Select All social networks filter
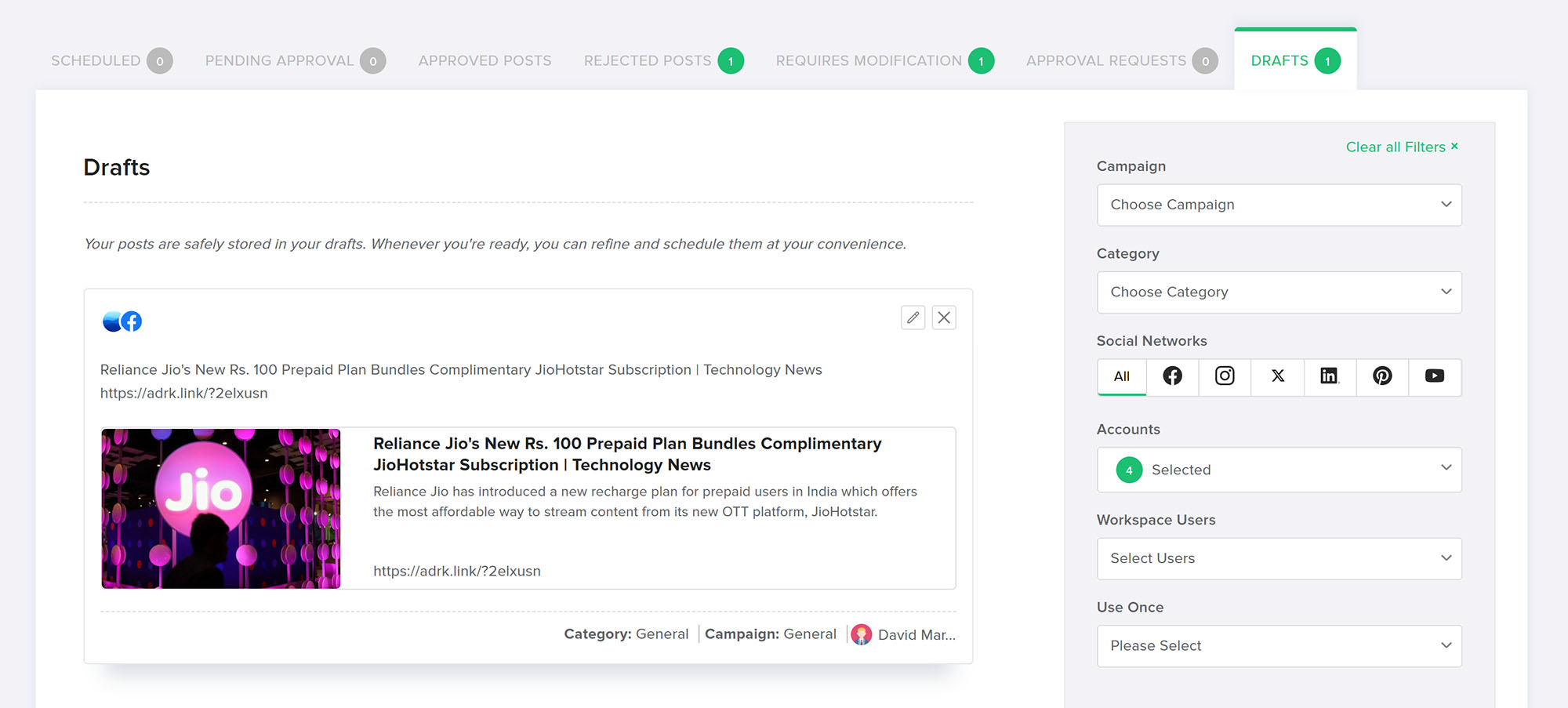Viewport: 1568px width, 708px height. (1122, 376)
